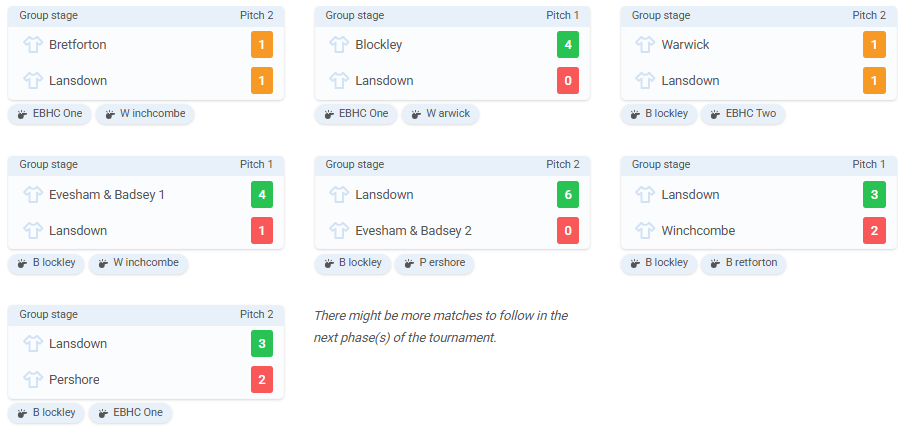This screenshot has height=441, width=904.
Task: Click the whistle icon in the EBHC Two tag
Action: pos(715,114)
